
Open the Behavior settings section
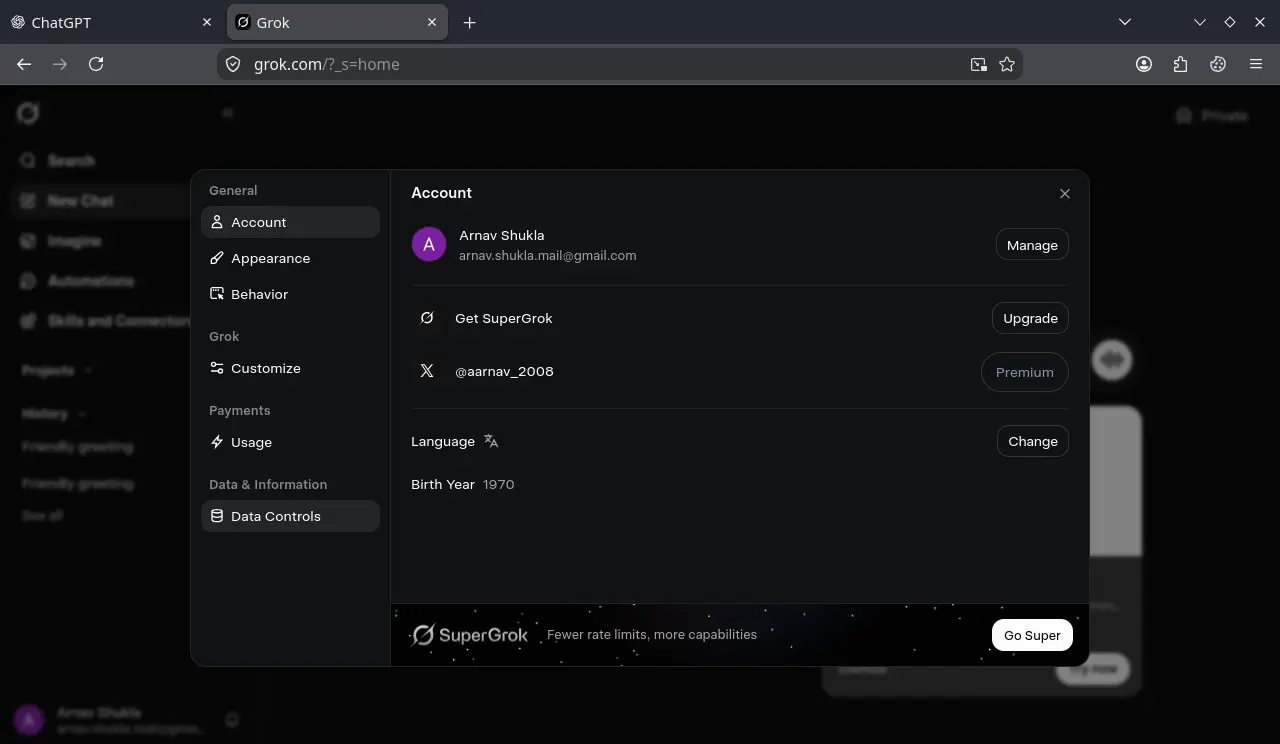290,294
